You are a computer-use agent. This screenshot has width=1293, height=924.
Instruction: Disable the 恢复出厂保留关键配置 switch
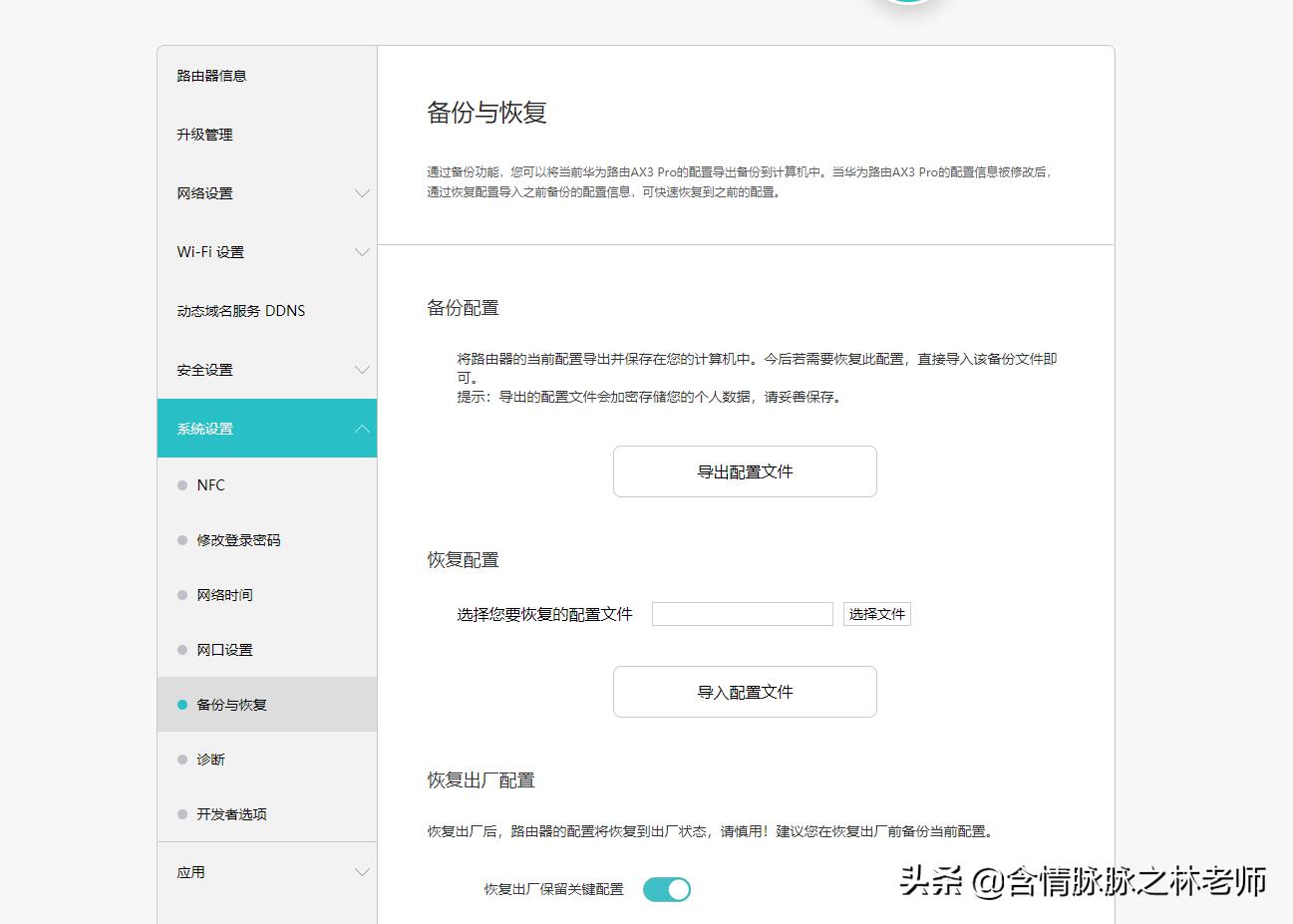coord(667,889)
